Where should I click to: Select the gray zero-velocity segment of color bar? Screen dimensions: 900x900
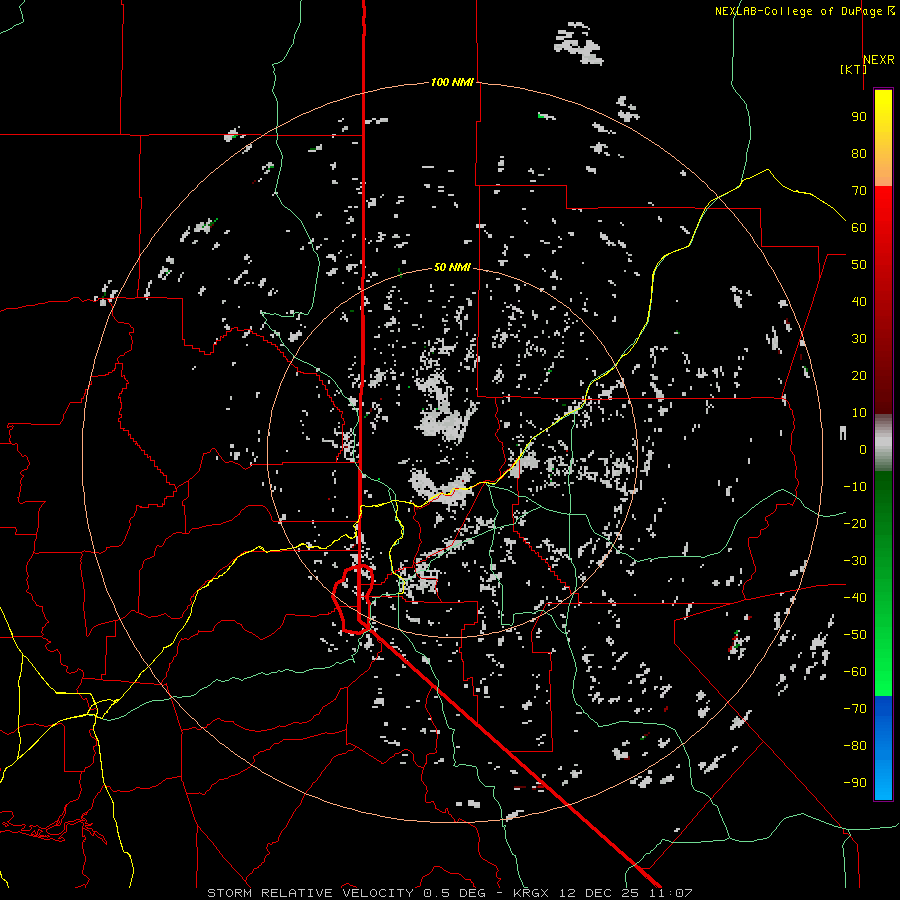[x=883, y=443]
